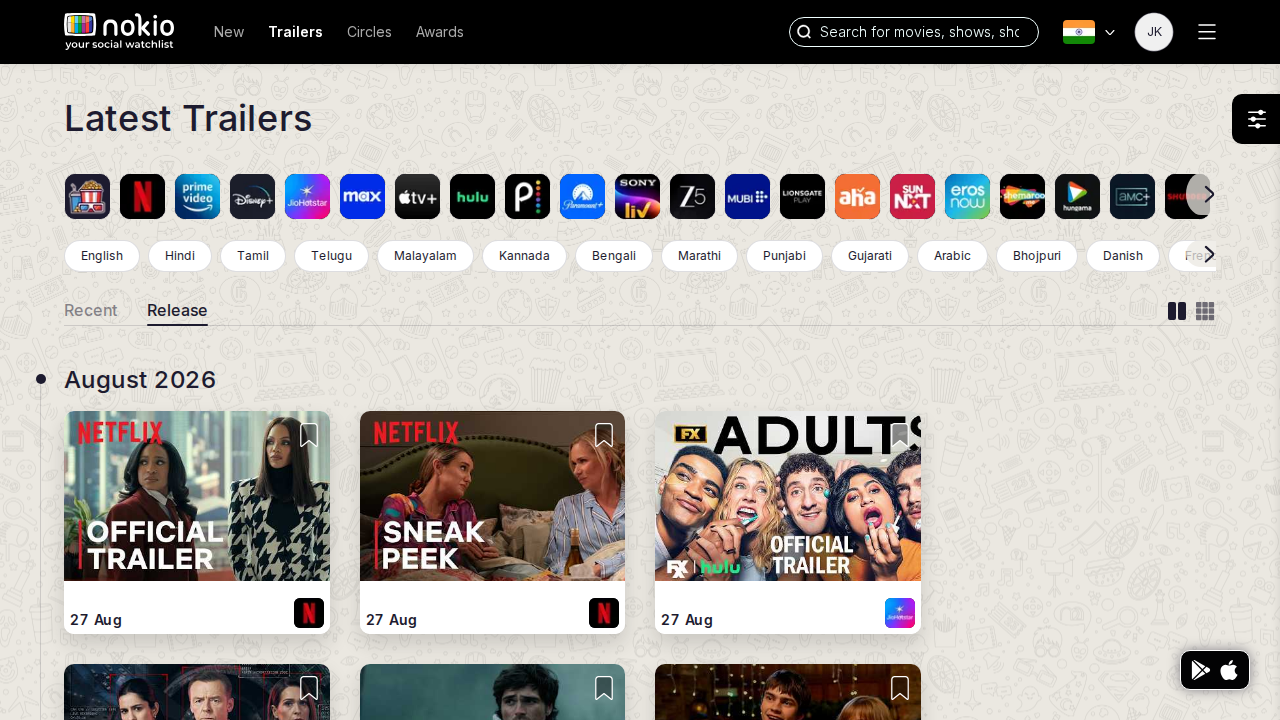Bookmark the first card in the second row
Viewport: 1280px width, 720px height.
point(308,688)
